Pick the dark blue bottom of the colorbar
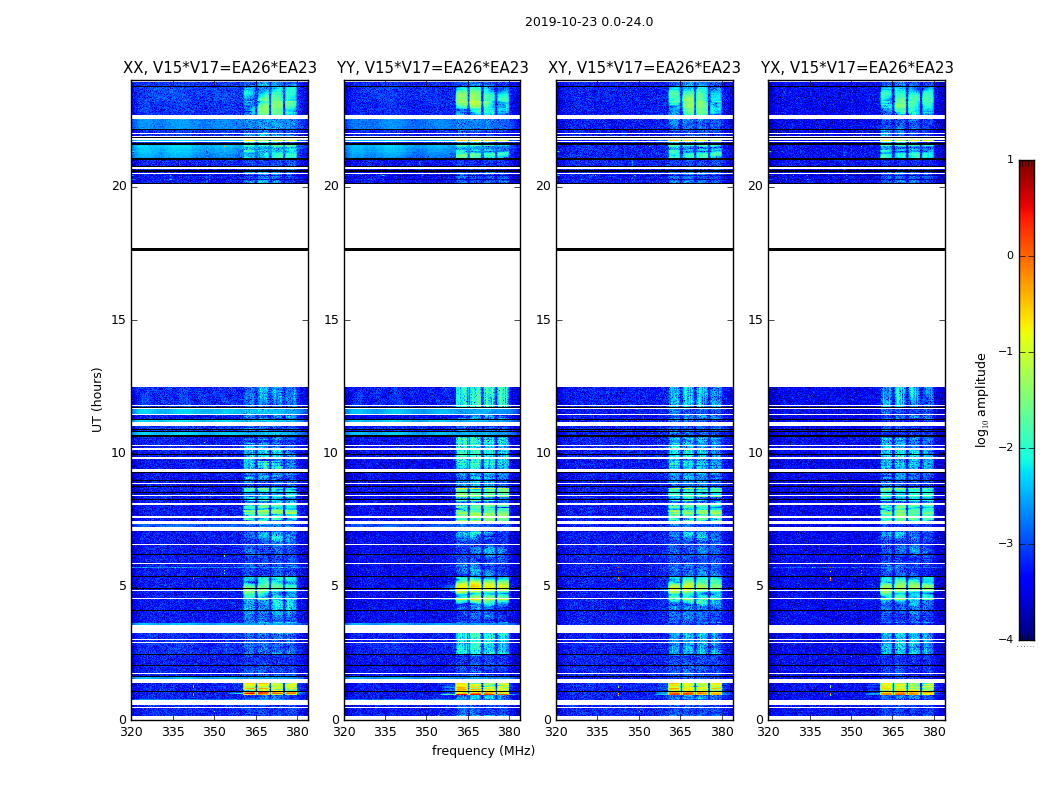This screenshot has height=800, width=1050. coord(1026,630)
